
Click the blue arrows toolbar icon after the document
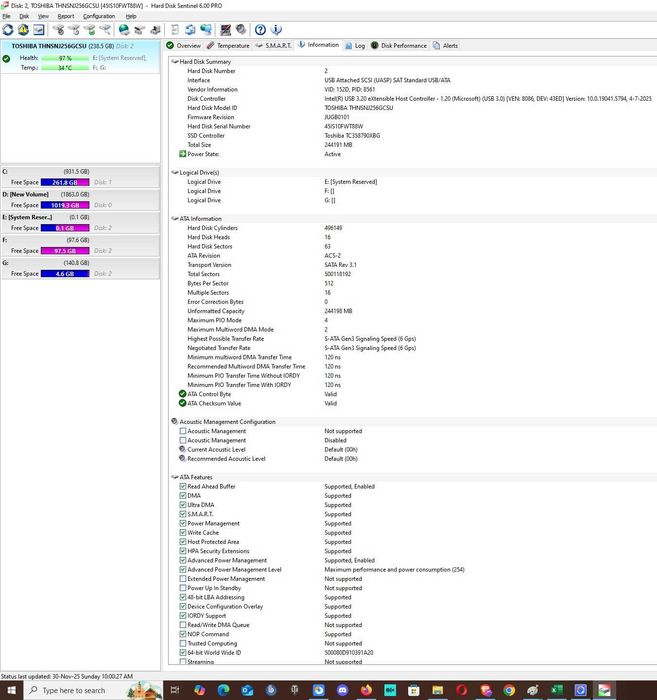[x=190, y=30]
